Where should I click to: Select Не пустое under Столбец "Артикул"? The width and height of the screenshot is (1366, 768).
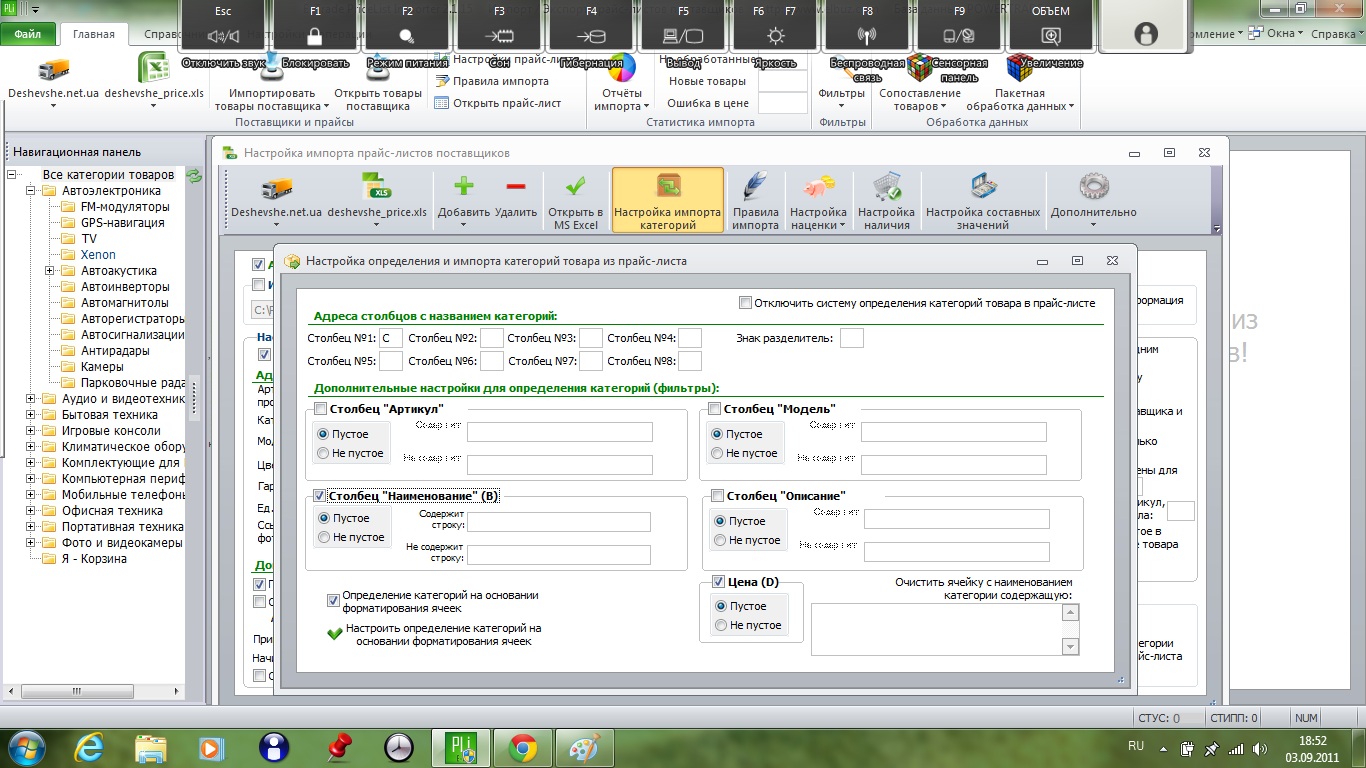point(323,453)
